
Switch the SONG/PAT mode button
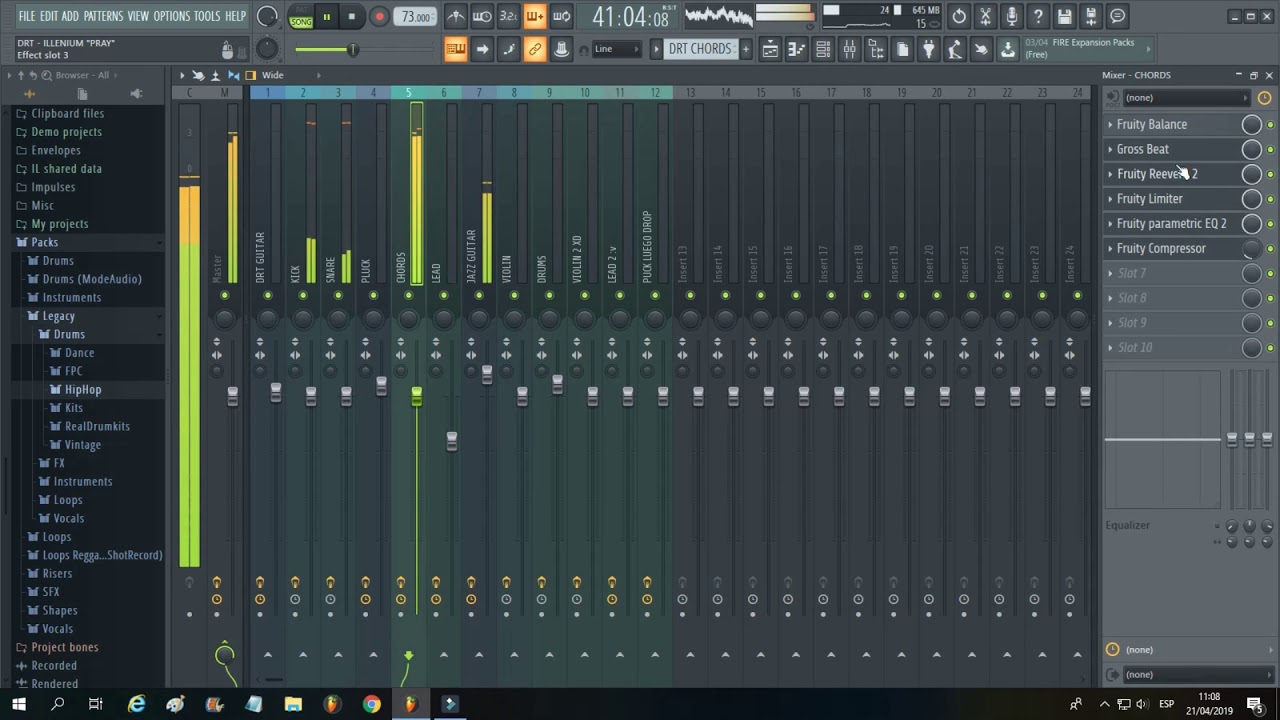301,17
